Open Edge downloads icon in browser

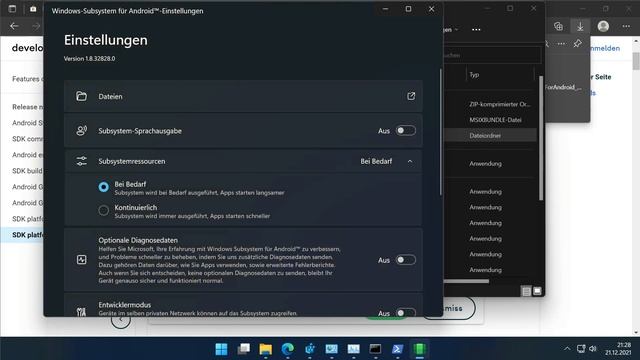(580, 27)
